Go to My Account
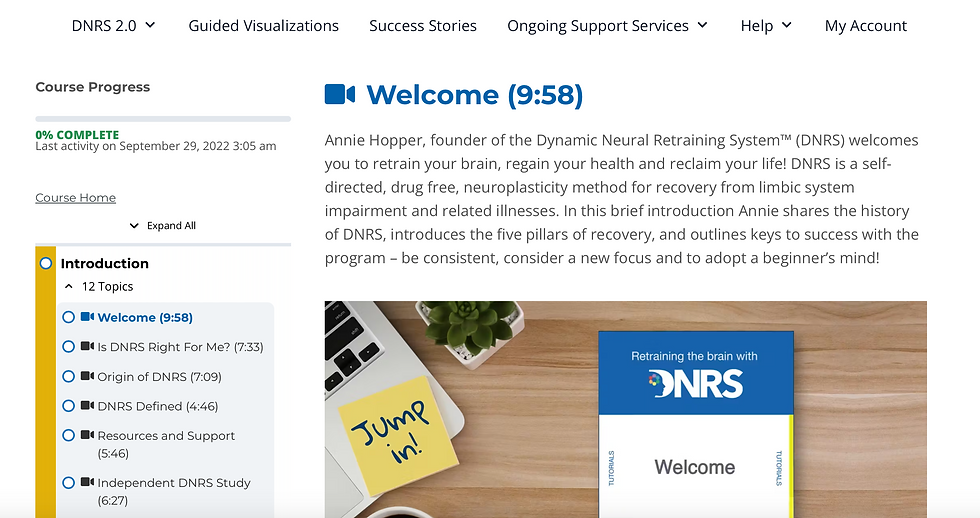Viewport: 980px width, 518px height. [866, 26]
